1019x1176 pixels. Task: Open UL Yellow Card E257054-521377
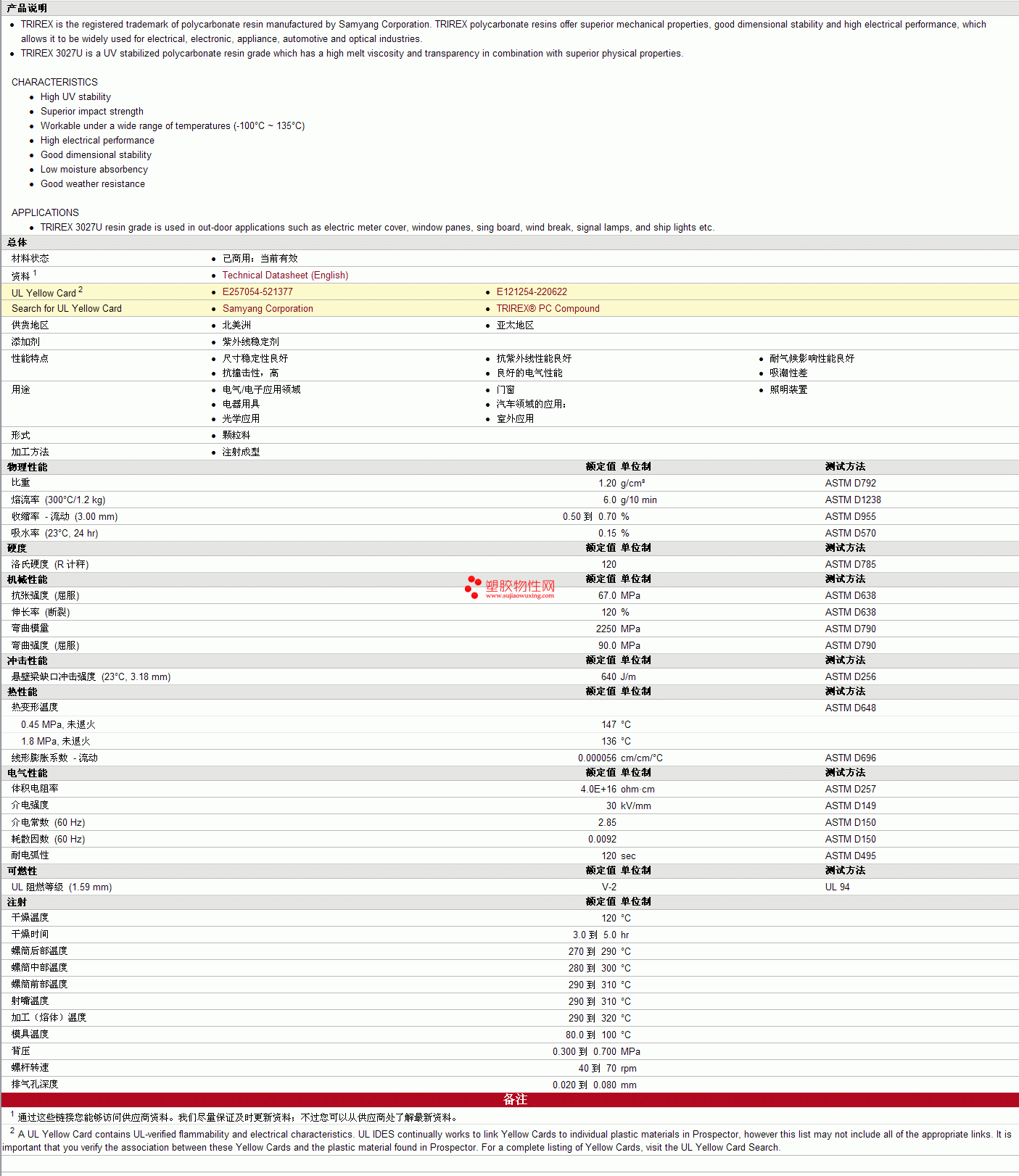coord(257,292)
